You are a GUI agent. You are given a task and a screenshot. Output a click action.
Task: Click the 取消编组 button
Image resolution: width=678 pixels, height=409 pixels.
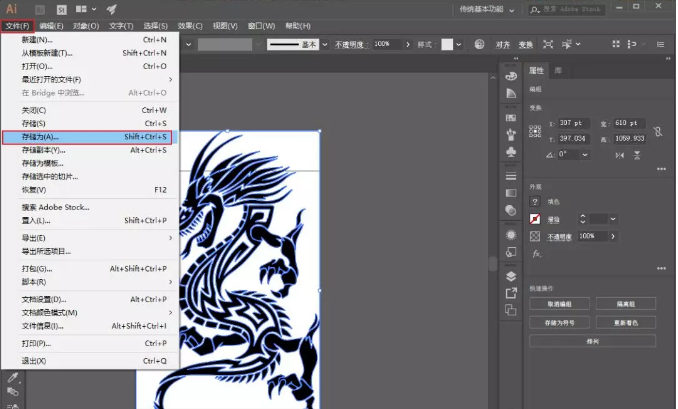point(559,304)
